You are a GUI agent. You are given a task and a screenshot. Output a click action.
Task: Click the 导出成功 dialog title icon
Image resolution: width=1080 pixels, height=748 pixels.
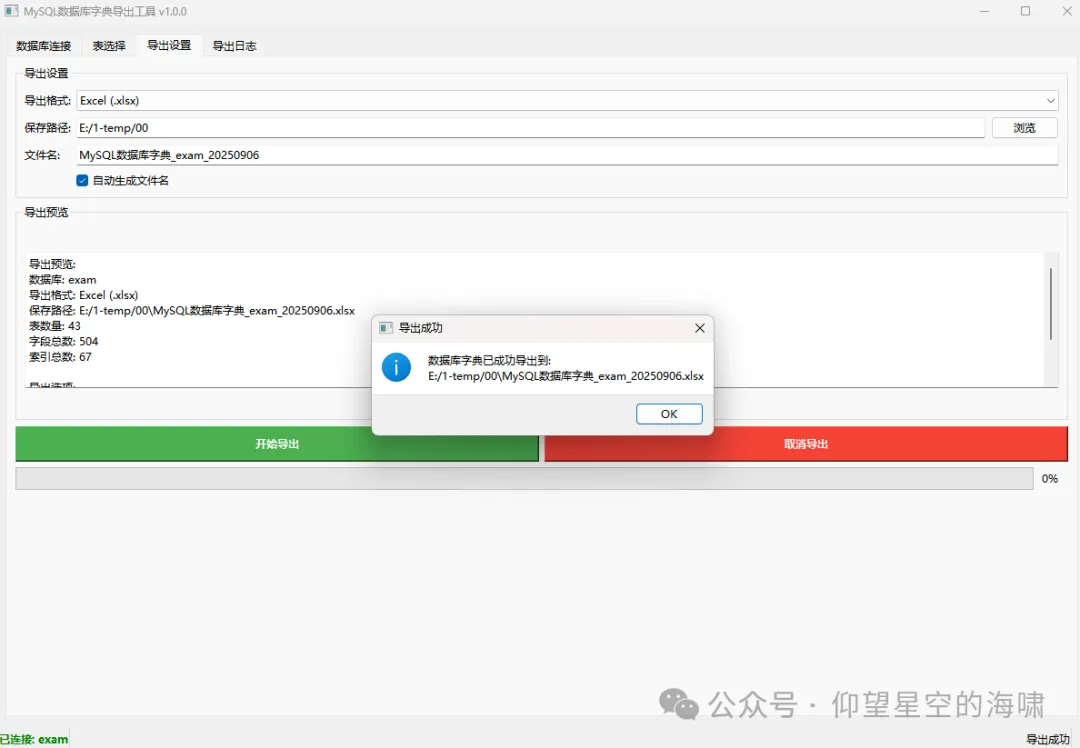pyautogui.click(x=386, y=328)
